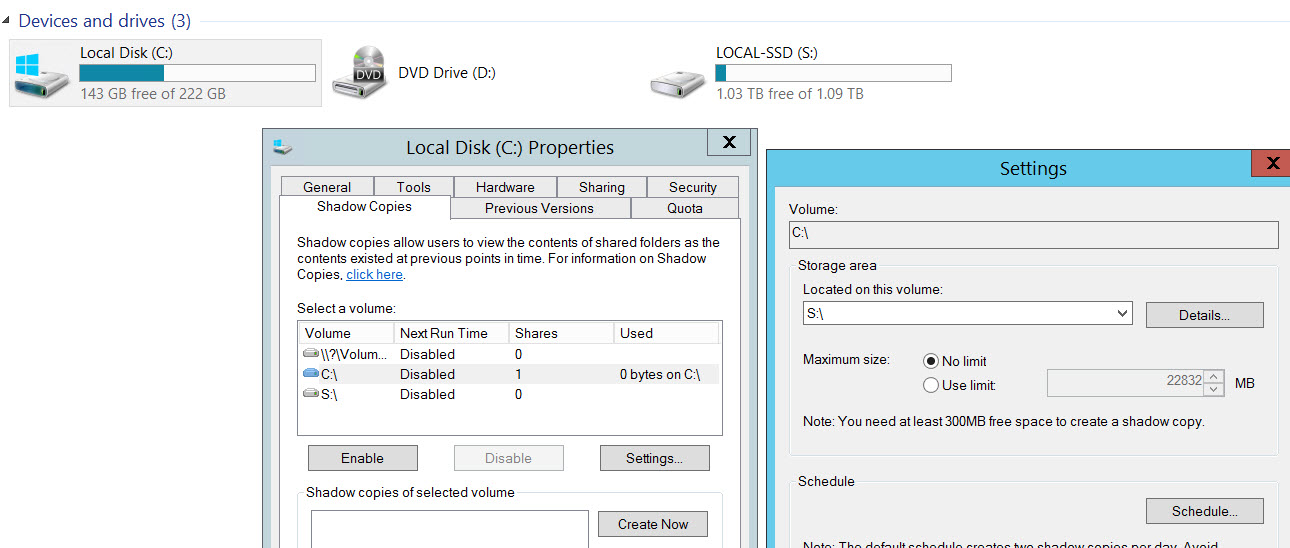Click the S:\ volume row icon
This screenshot has width=1290, height=548.
[311, 394]
